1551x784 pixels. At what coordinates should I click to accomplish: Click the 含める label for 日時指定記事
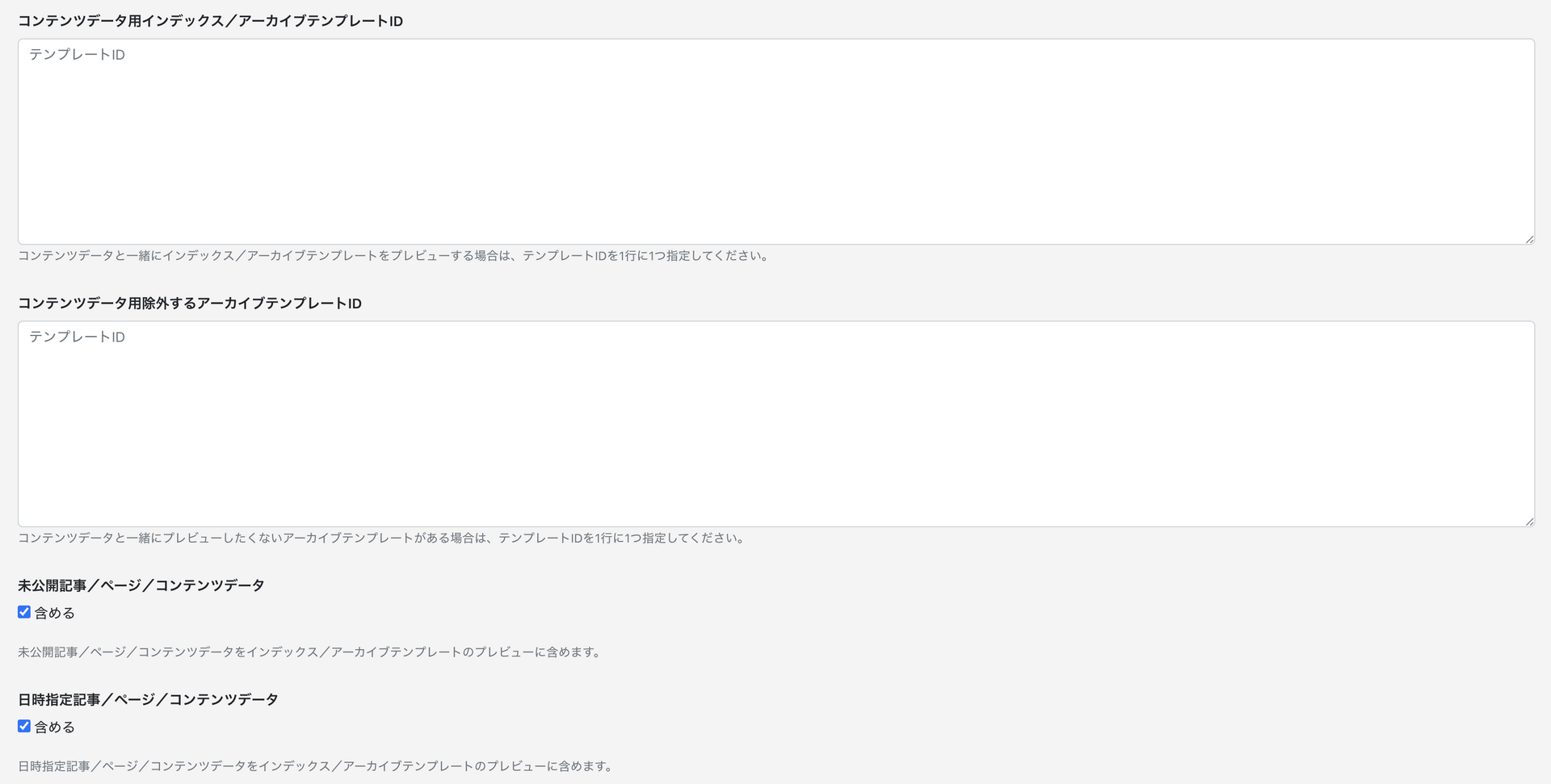55,727
